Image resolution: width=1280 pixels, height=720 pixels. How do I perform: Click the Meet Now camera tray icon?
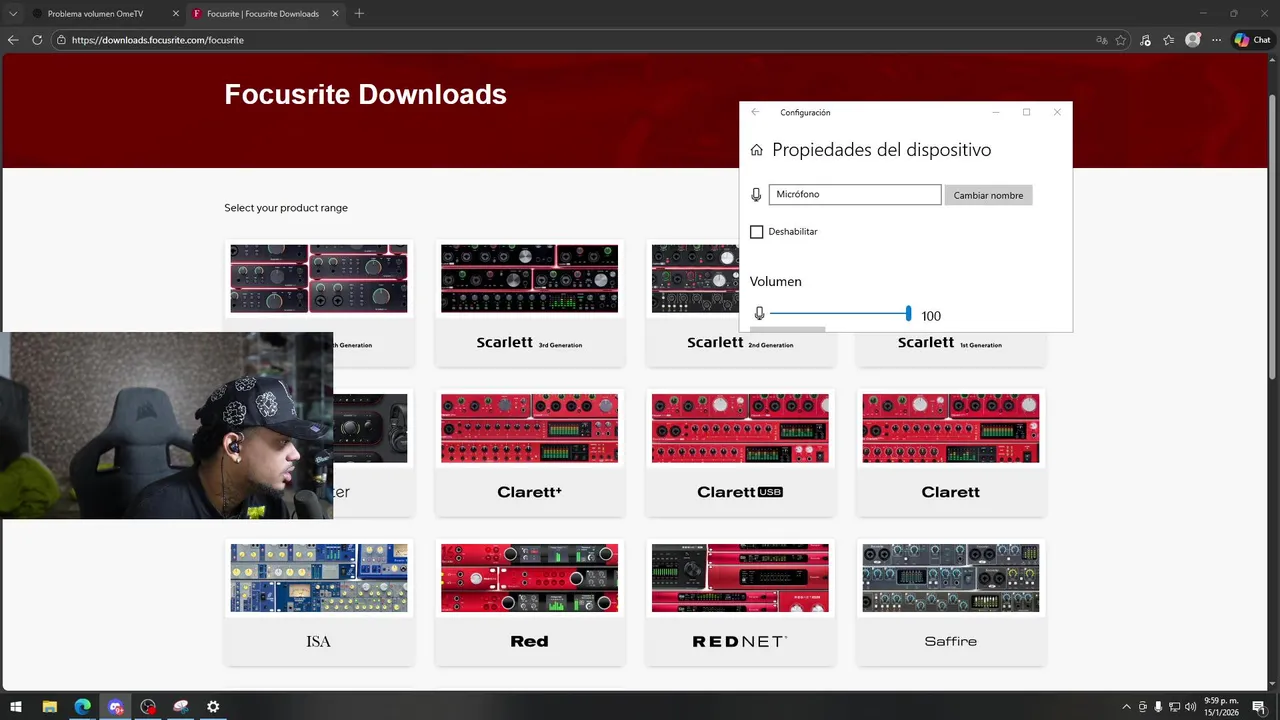coord(1143,706)
